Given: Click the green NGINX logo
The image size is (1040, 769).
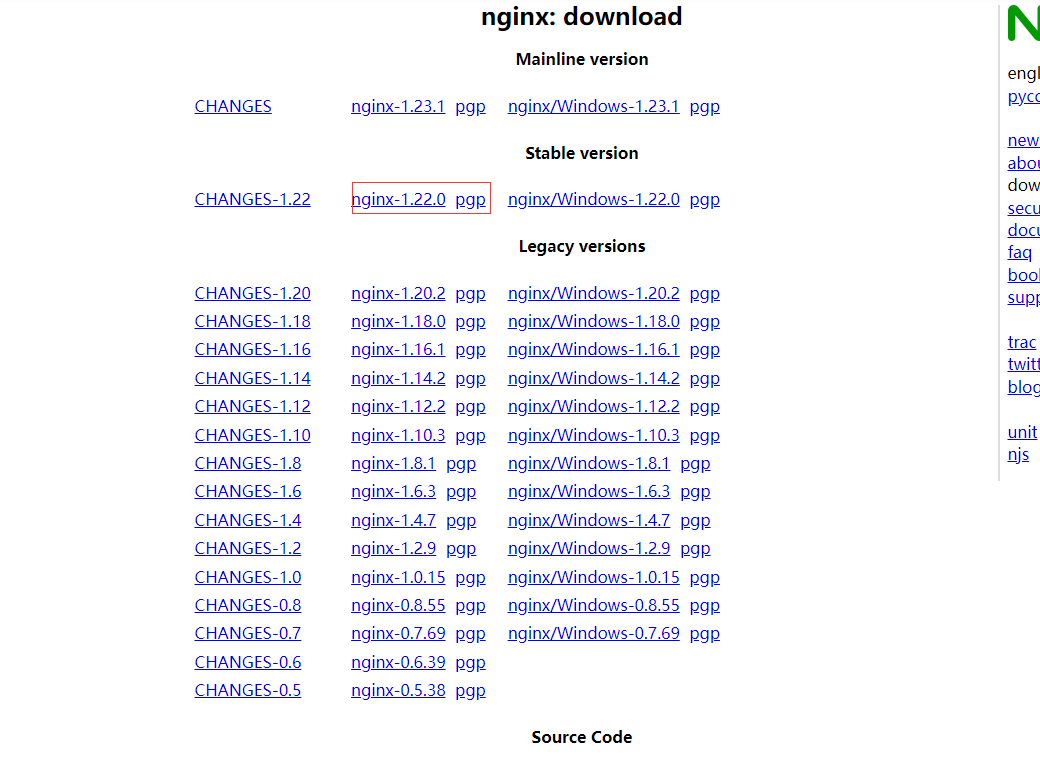Looking at the screenshot, I should click(1024, 24).
